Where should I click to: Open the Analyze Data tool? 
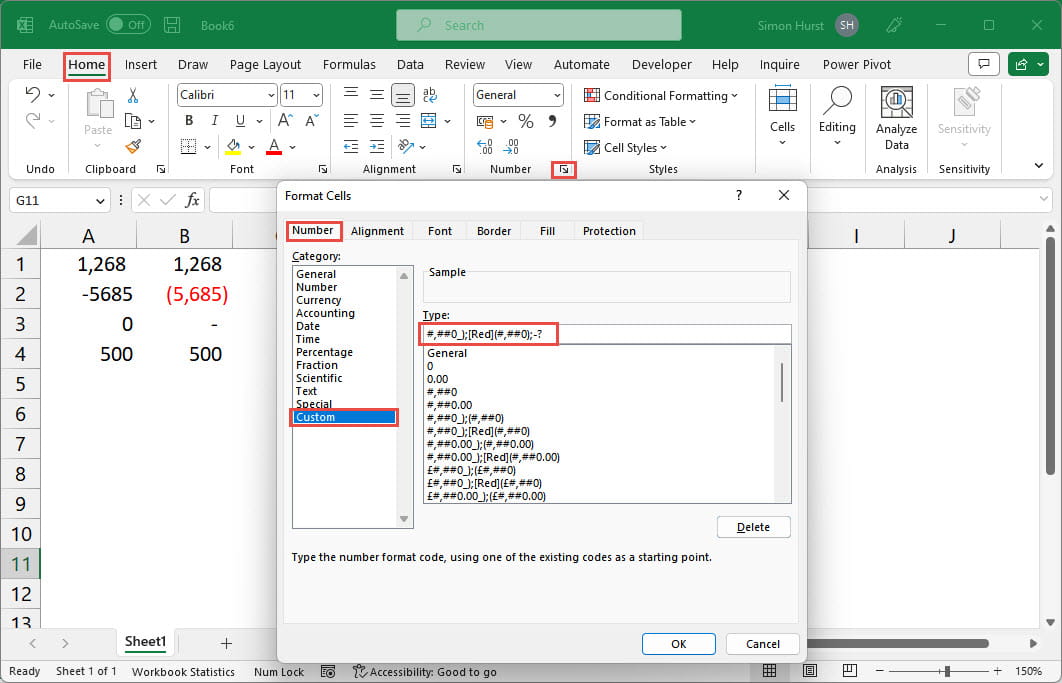pyautogui.click(x=896, y=118)
